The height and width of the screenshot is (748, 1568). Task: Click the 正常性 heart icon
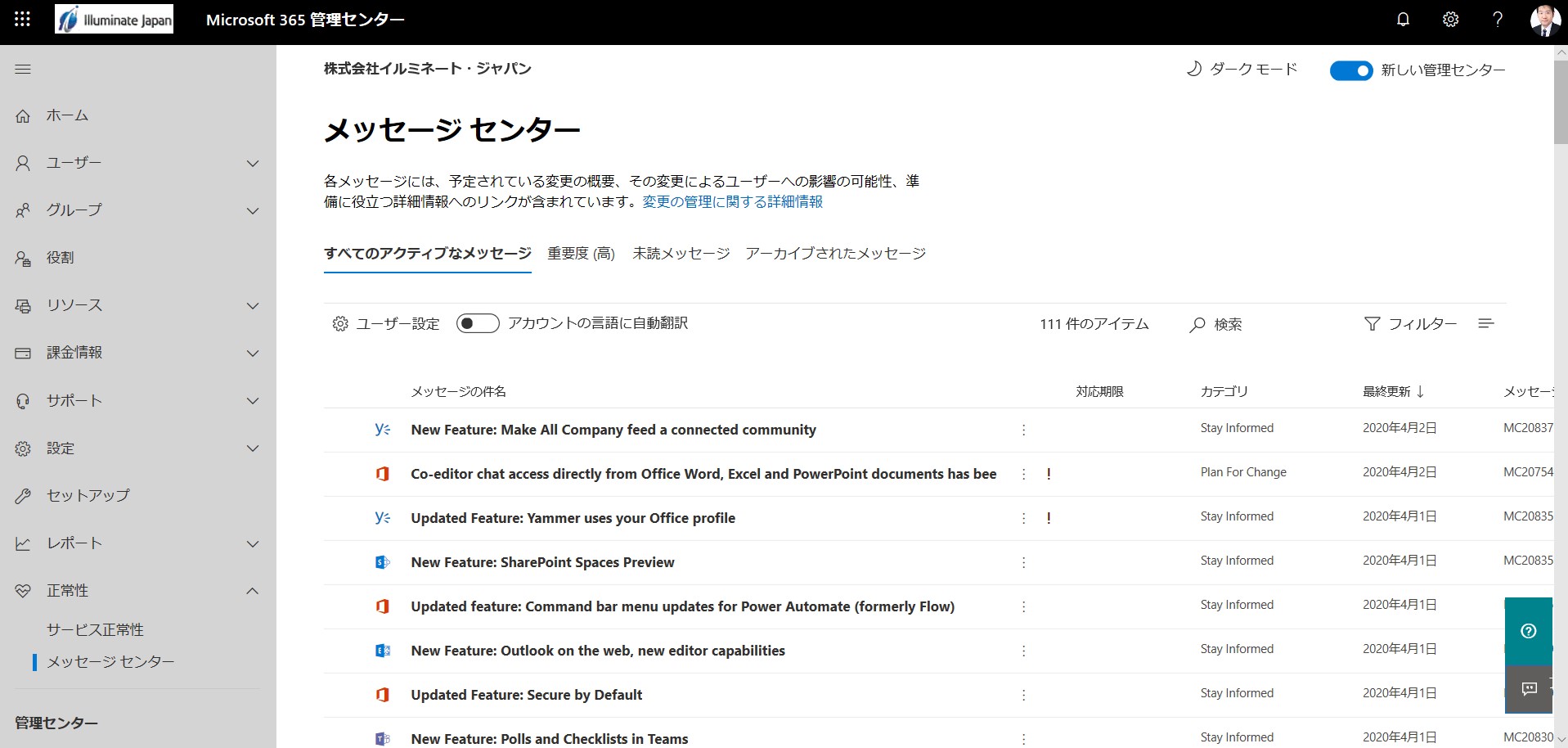pos(23,591)
